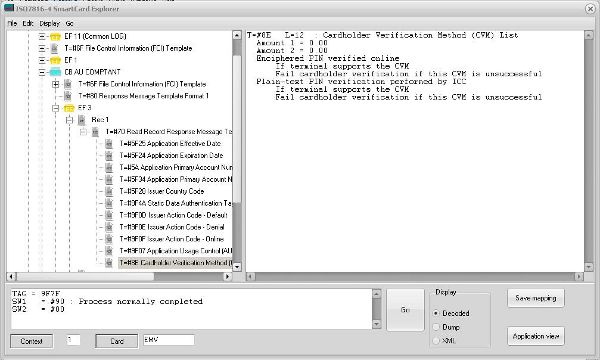Click the log box scroll-down arrow

377,324
